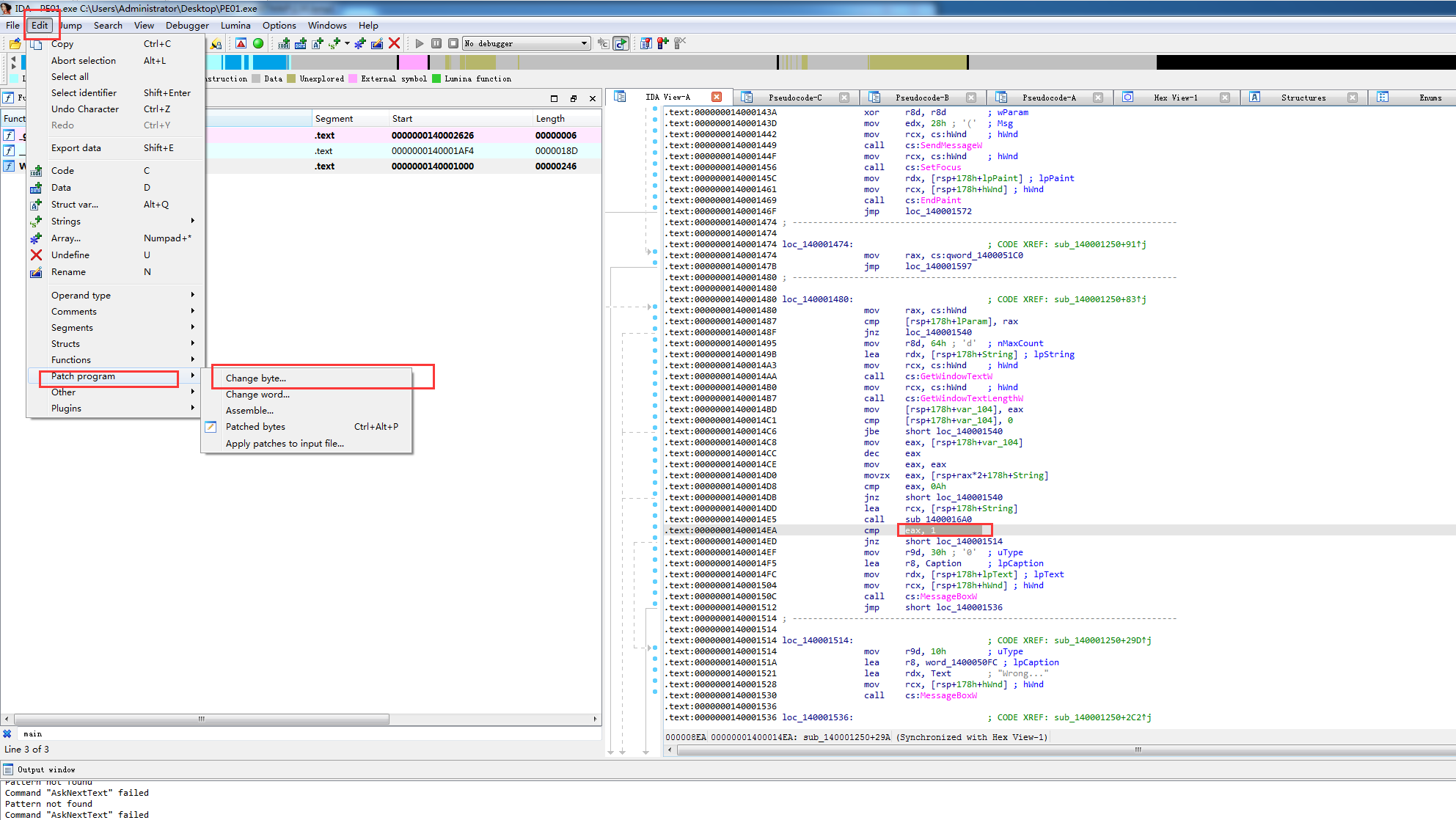1456x820 pixels.
Task: Select Apply patches to input file
Action: click(285, 443)
